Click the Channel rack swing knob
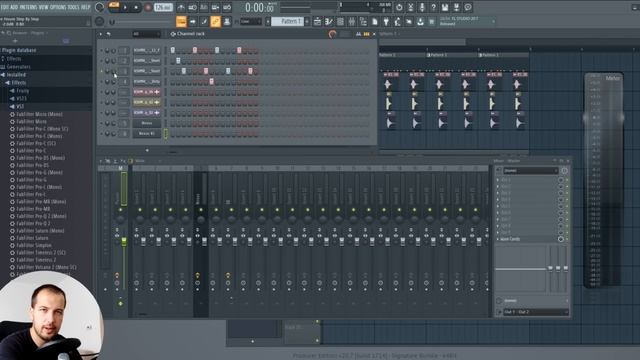640x360 pixels. (x=332, y=34)
